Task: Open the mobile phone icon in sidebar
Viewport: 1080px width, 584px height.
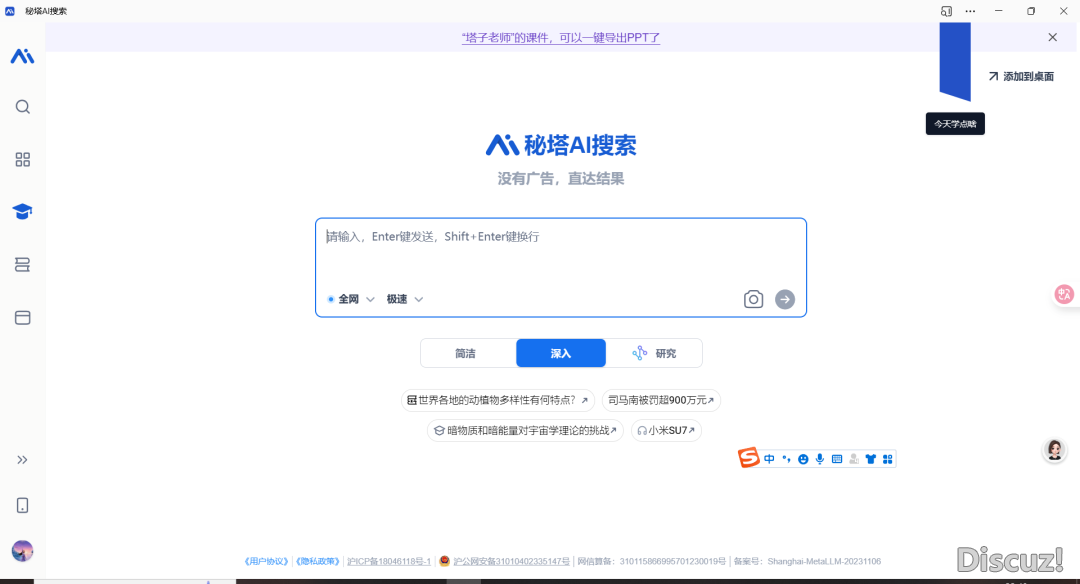Action: point(23,505)
